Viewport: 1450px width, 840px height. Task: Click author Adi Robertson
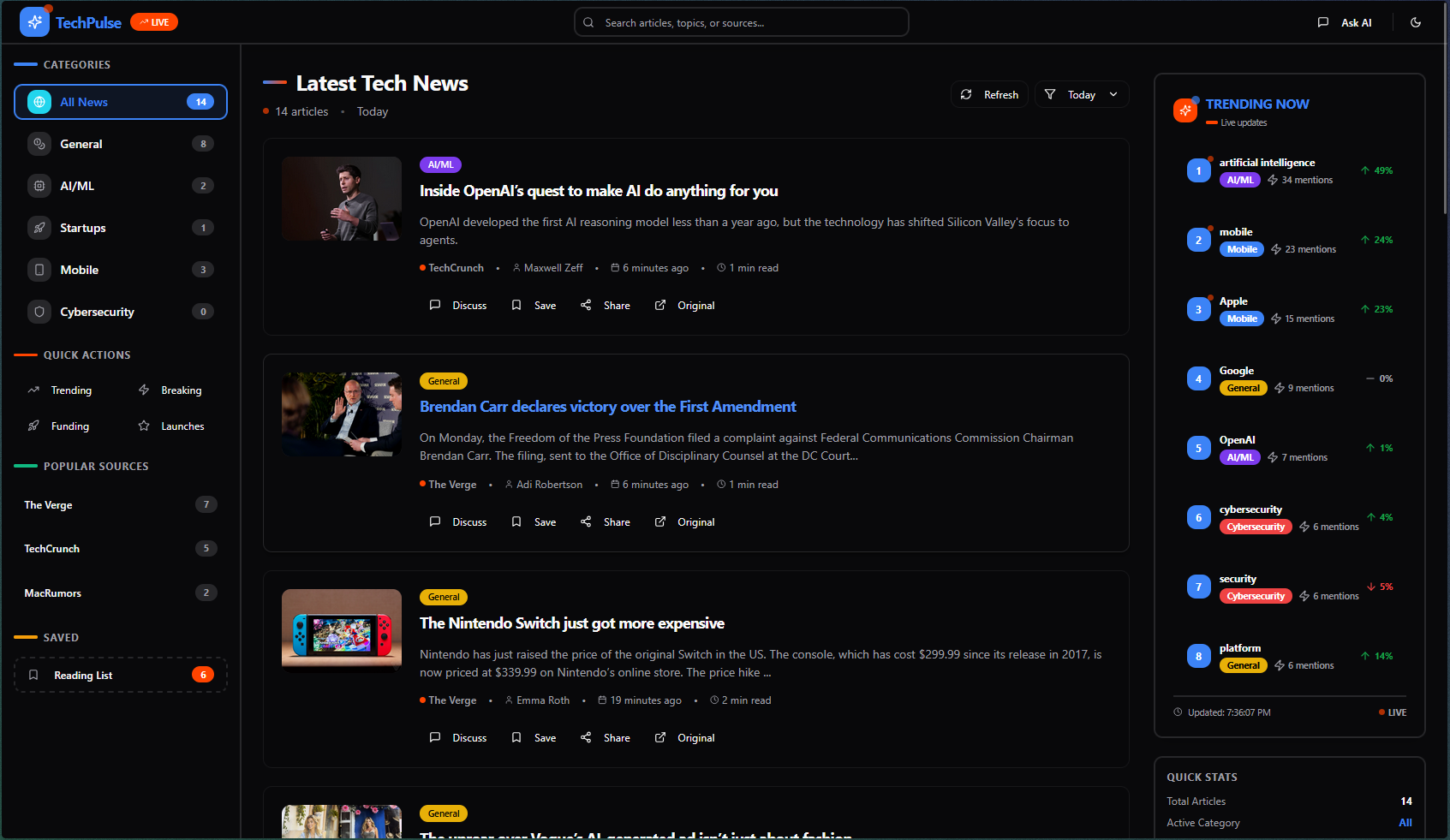tap(549, 485)
